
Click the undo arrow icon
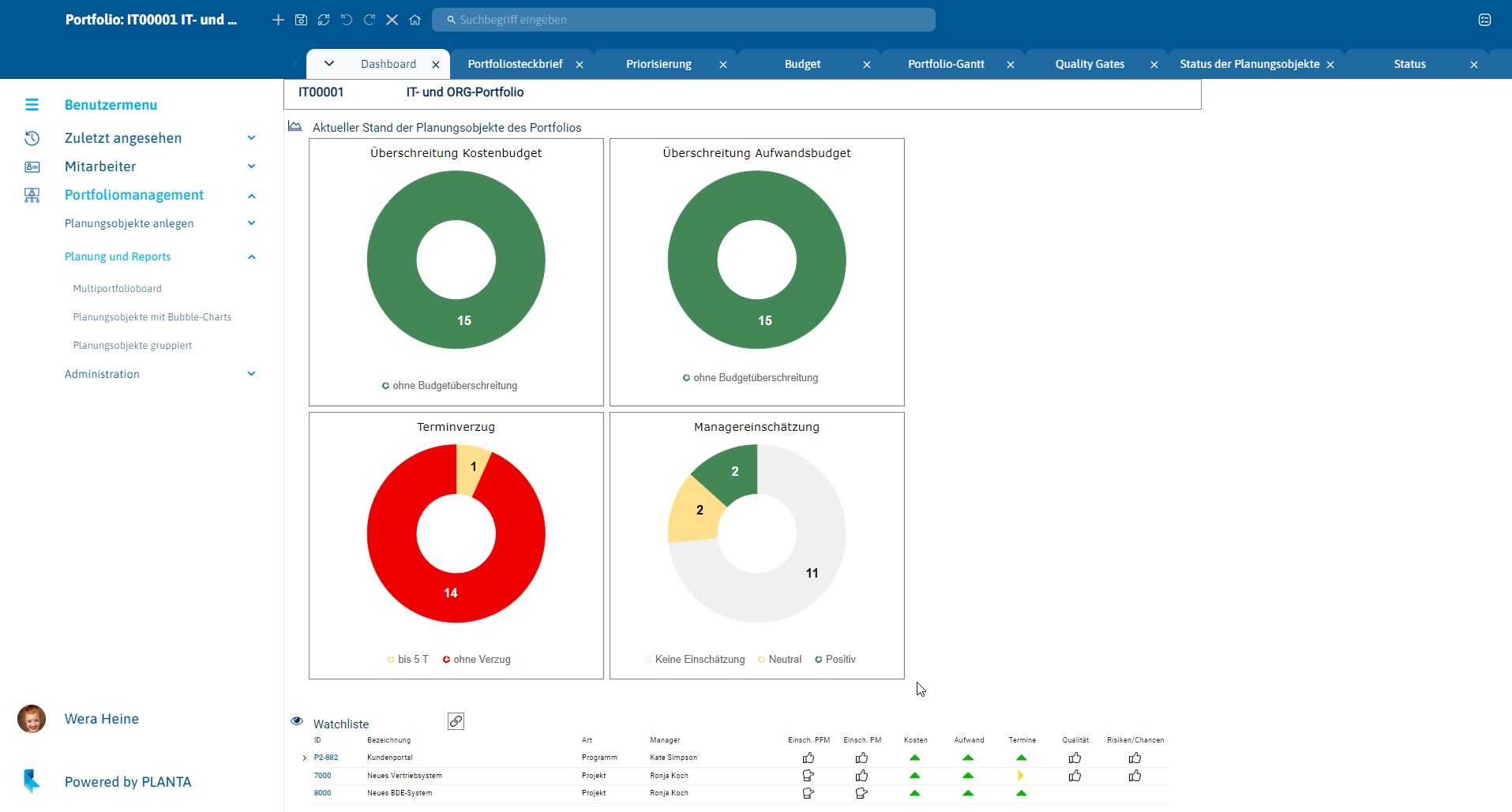pyautogui.click(x=347, y=20)
